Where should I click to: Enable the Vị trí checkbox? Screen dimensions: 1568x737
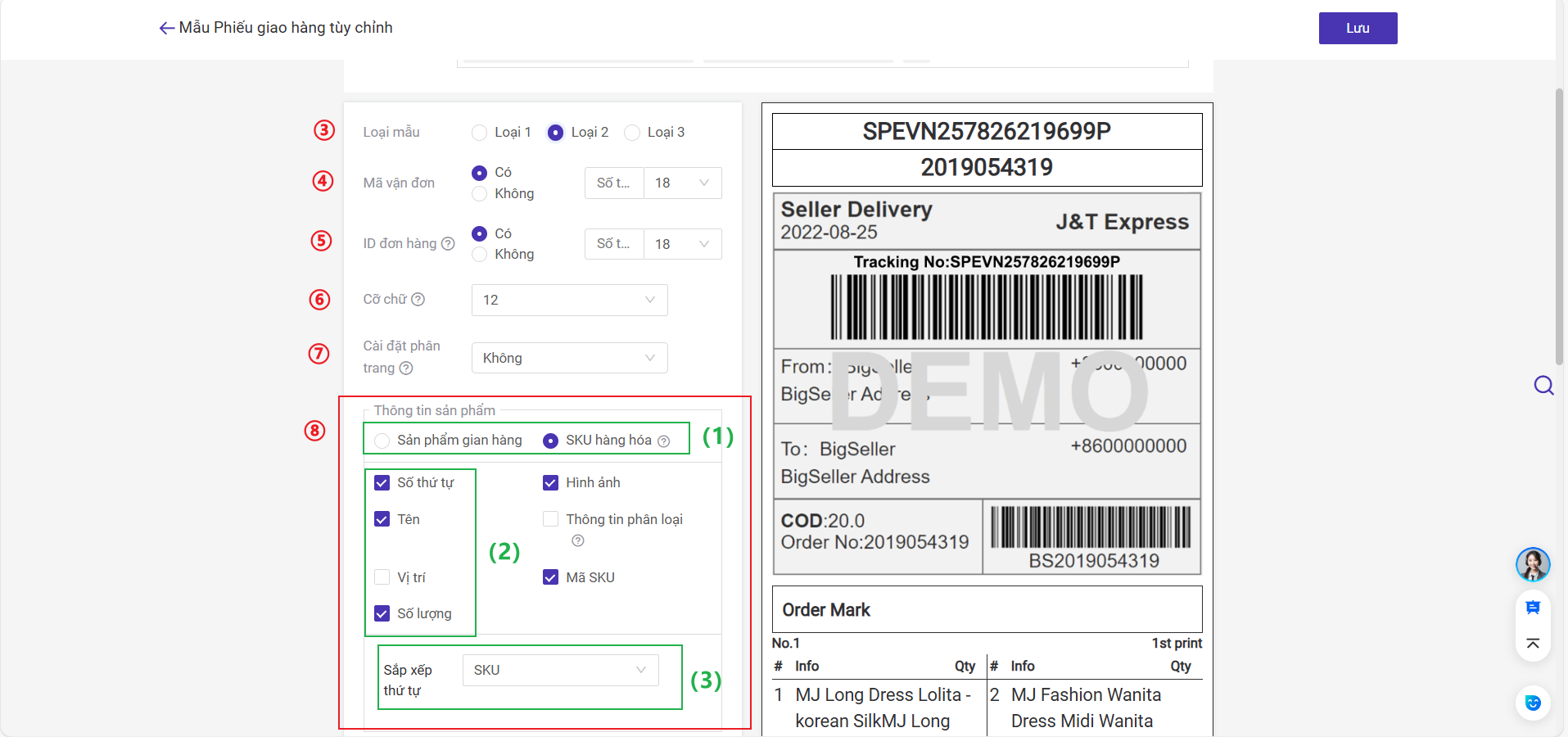(x=382, y=577)
